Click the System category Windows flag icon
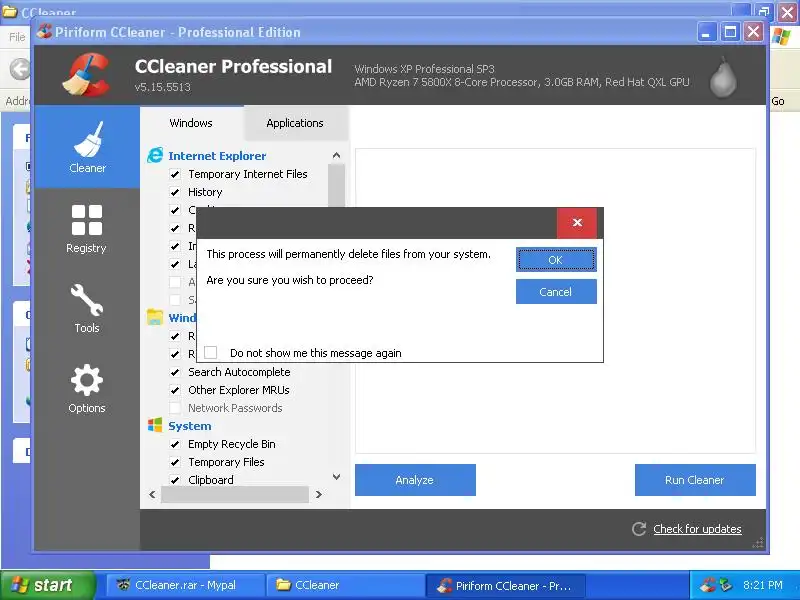The image size is (800, 600). click(155, 425)
